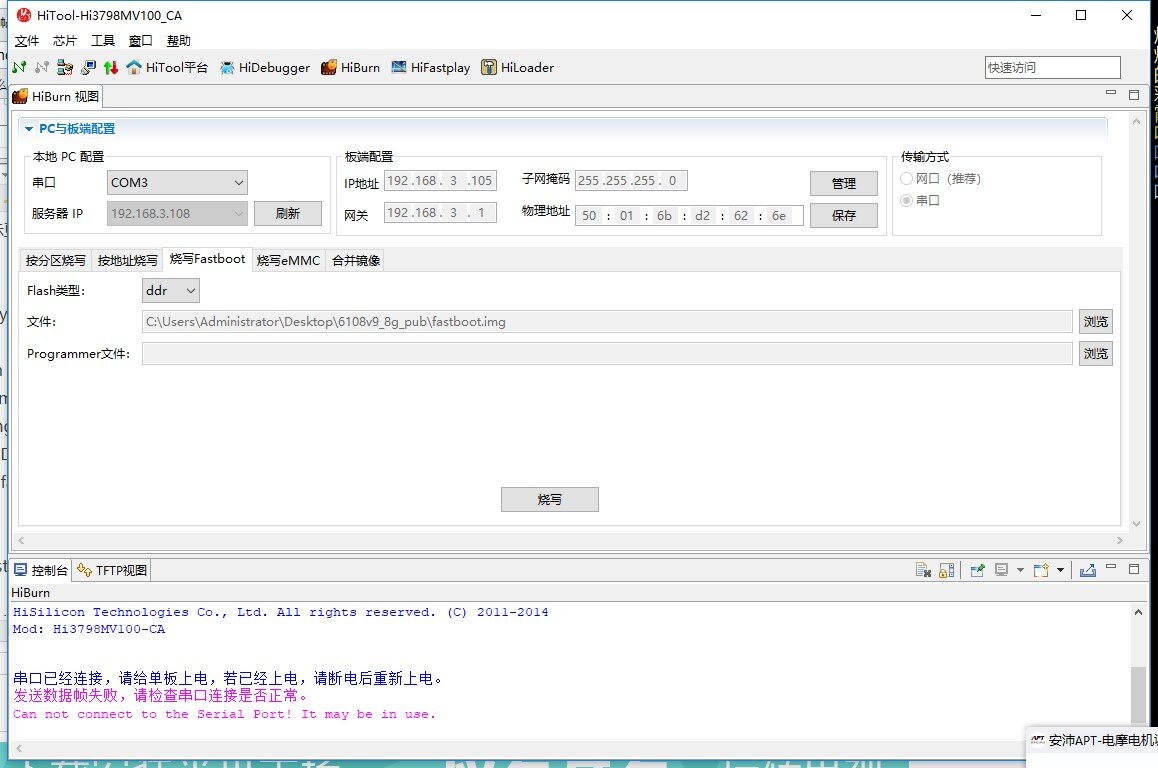This screenshot has width=1158, height=768.
Task: Click the 物理地址 MAC address field
Action: pyautogui.click(x=689, y=216)
